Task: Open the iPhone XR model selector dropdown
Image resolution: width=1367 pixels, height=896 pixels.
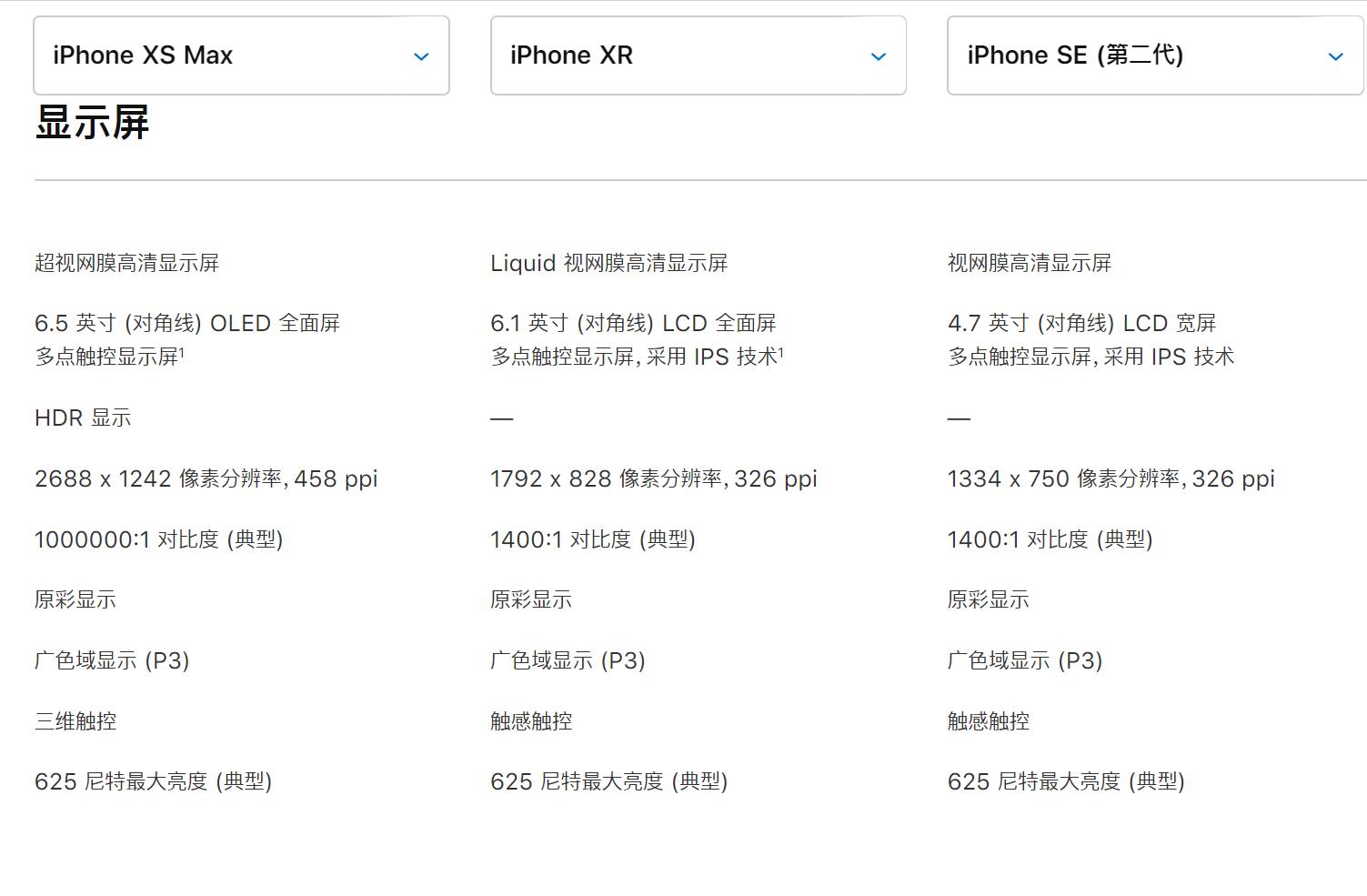Action: click(698, 55)
